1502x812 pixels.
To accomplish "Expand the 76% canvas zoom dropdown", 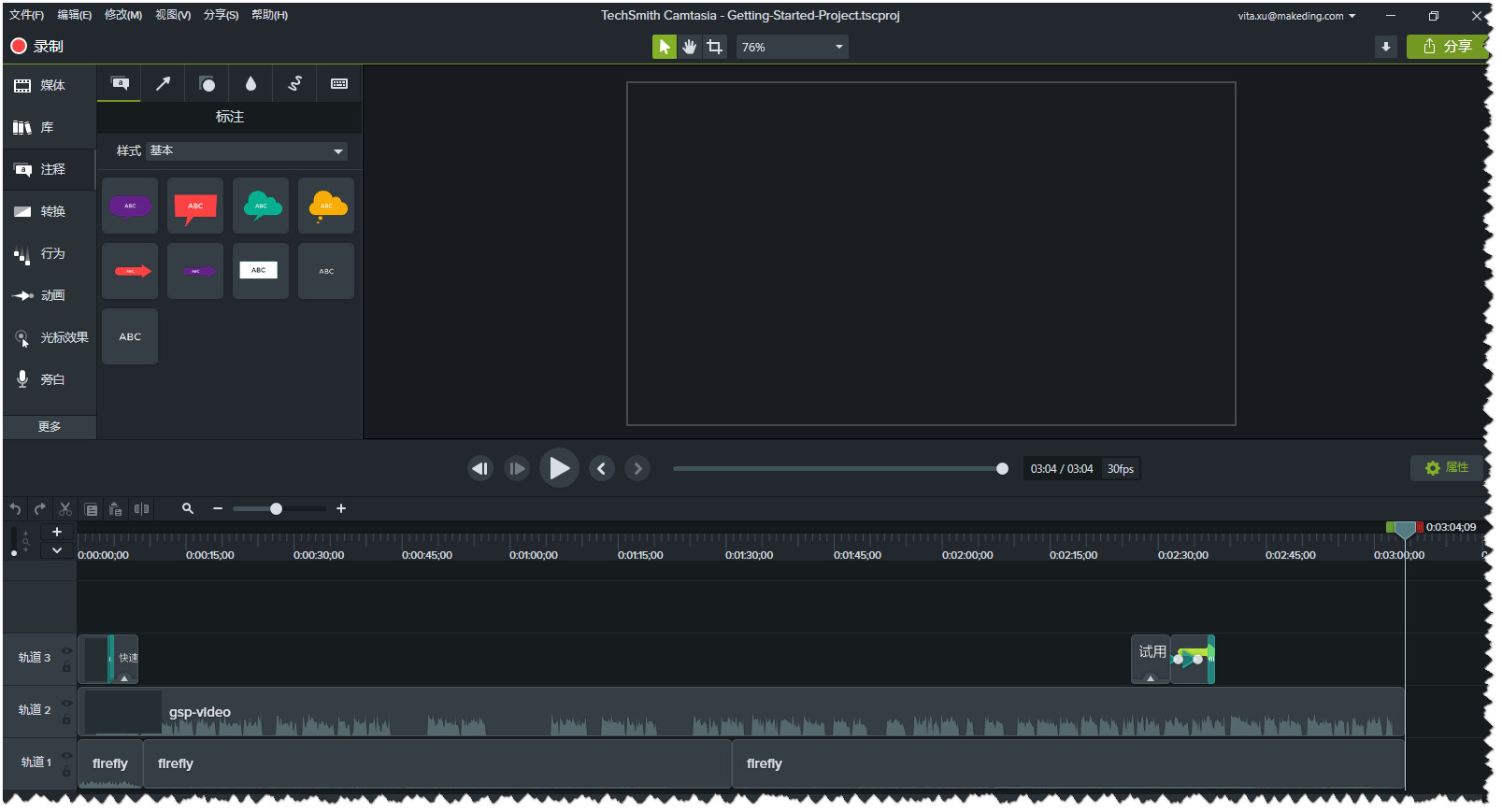I will coord(838,47).
